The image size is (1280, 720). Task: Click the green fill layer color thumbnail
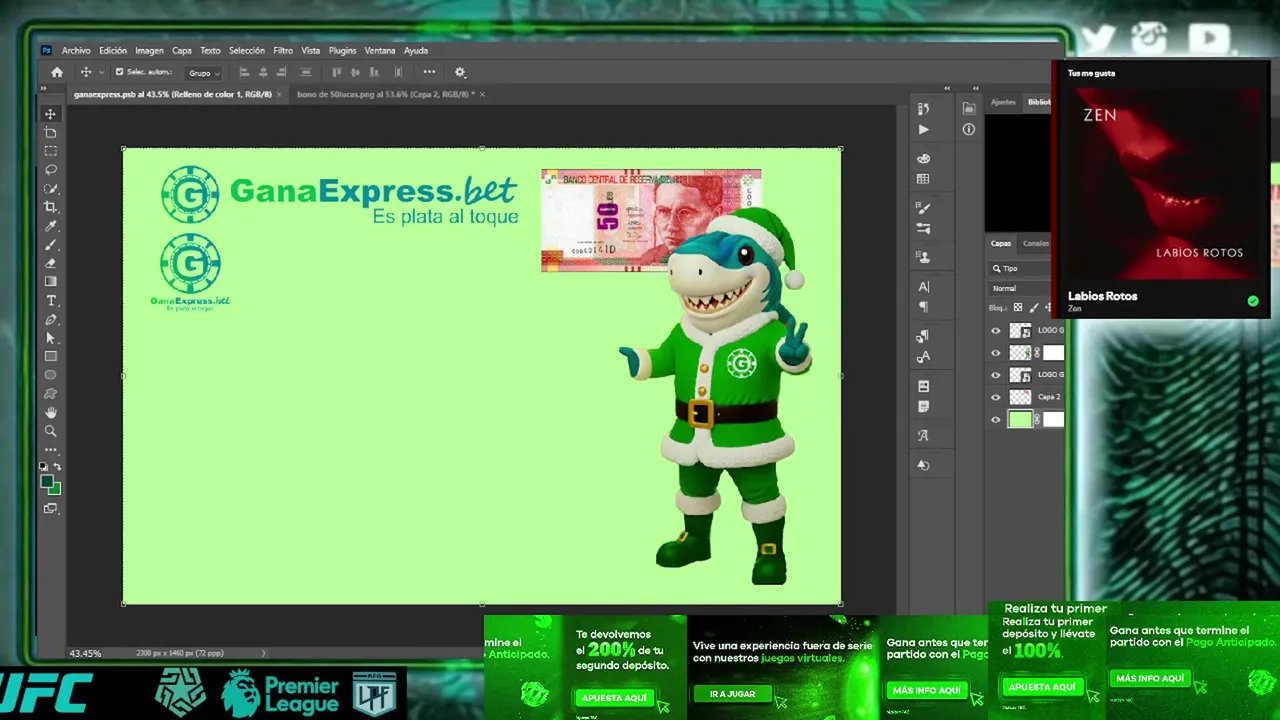click(x=1020, y=420)
